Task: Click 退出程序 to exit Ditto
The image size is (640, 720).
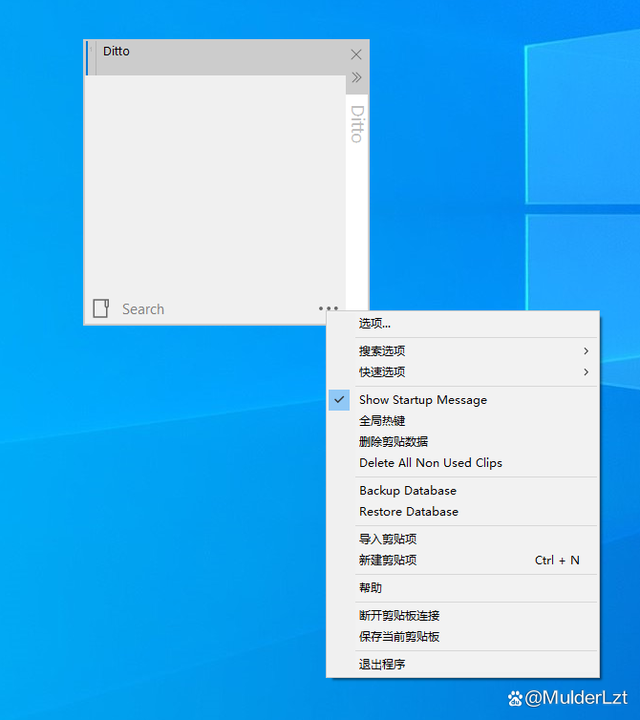Action: click(x=462, y=664)
